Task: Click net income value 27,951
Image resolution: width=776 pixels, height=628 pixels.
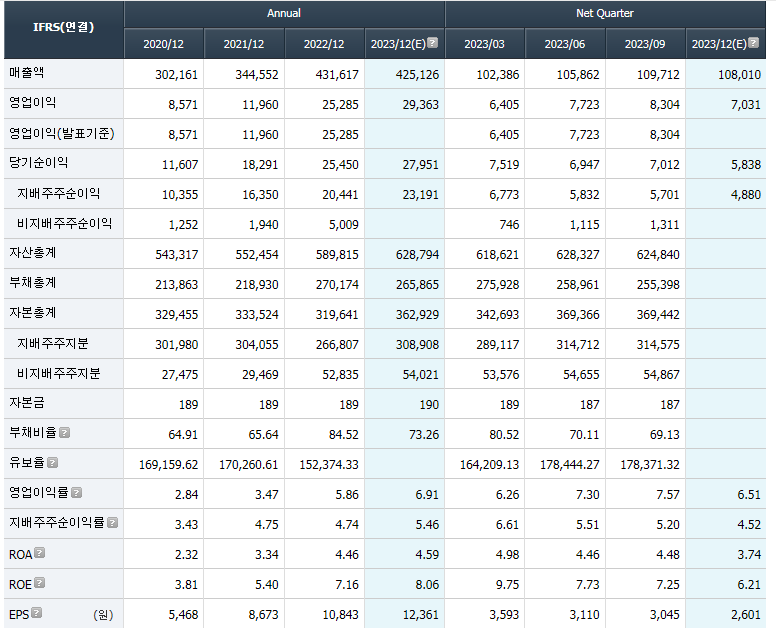Action: click(x=421, y=165)
